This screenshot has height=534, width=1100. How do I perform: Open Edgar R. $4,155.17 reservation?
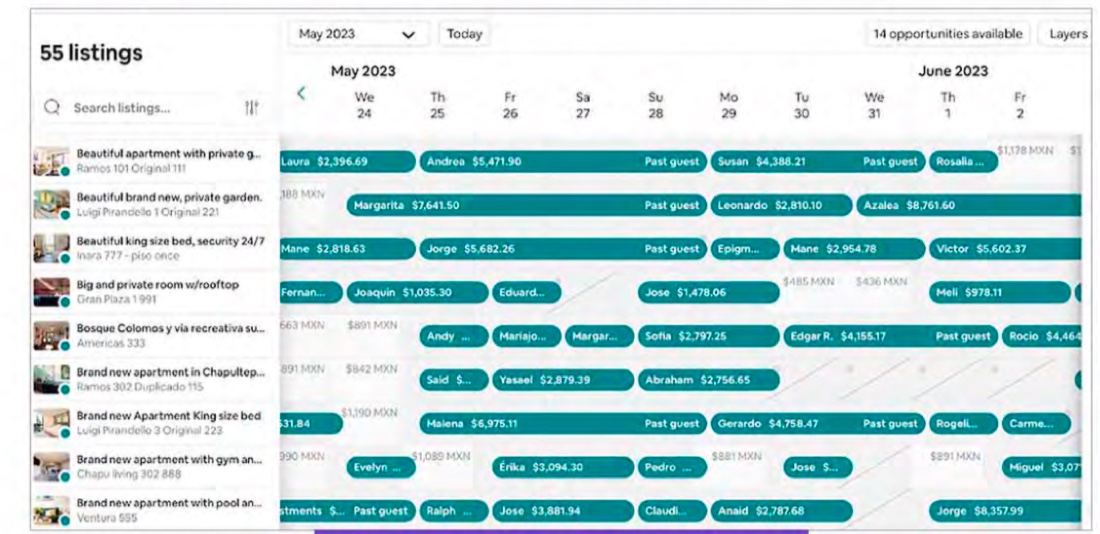pos(891,336)
